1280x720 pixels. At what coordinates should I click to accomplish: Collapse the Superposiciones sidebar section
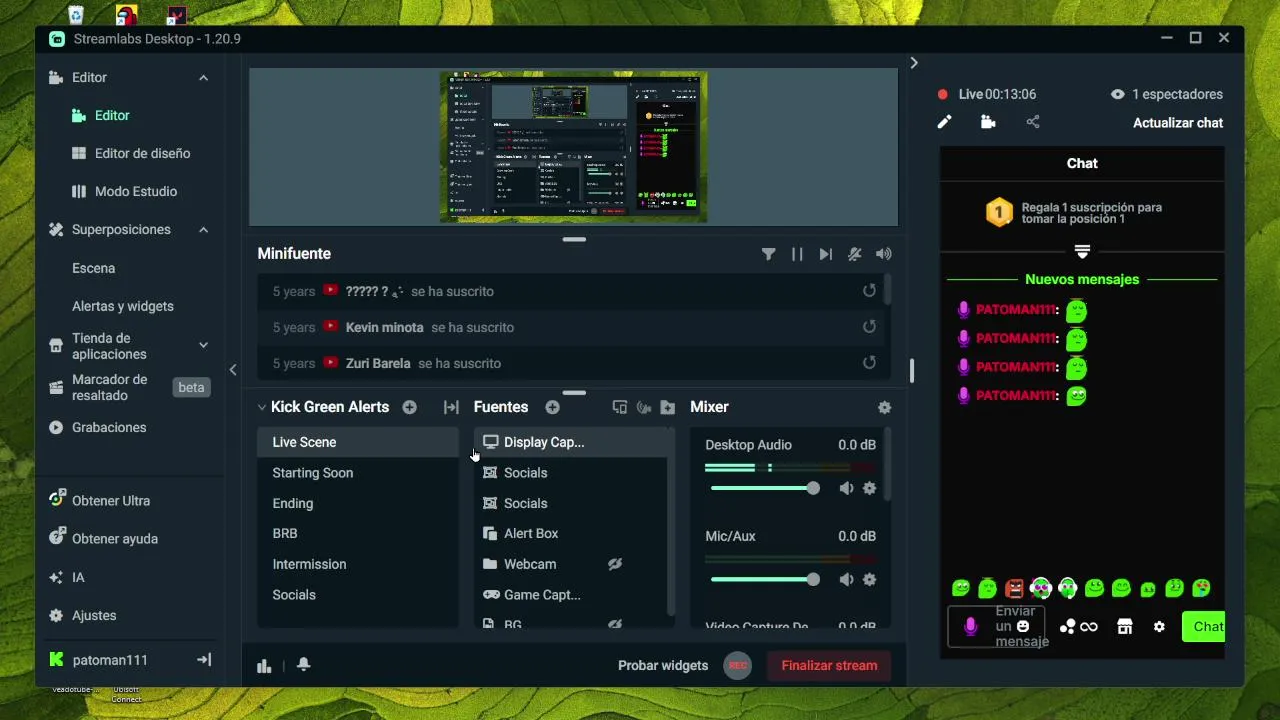click(x=203, y=230)
